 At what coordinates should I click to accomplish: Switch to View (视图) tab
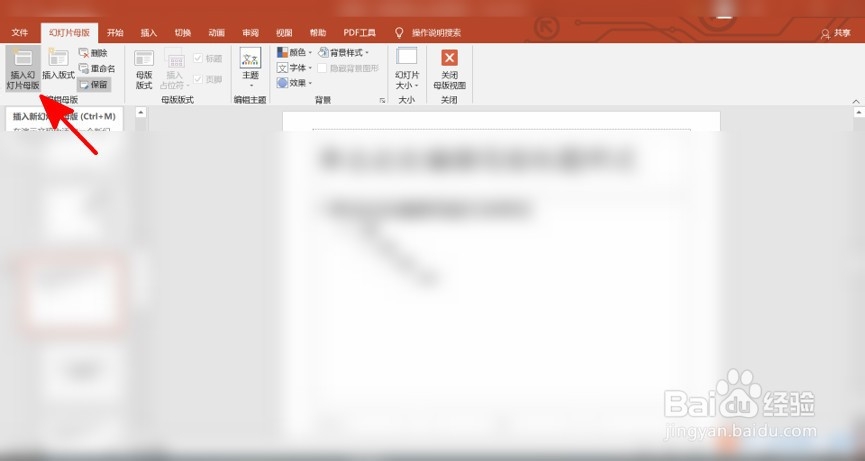(x=284, y=33)
